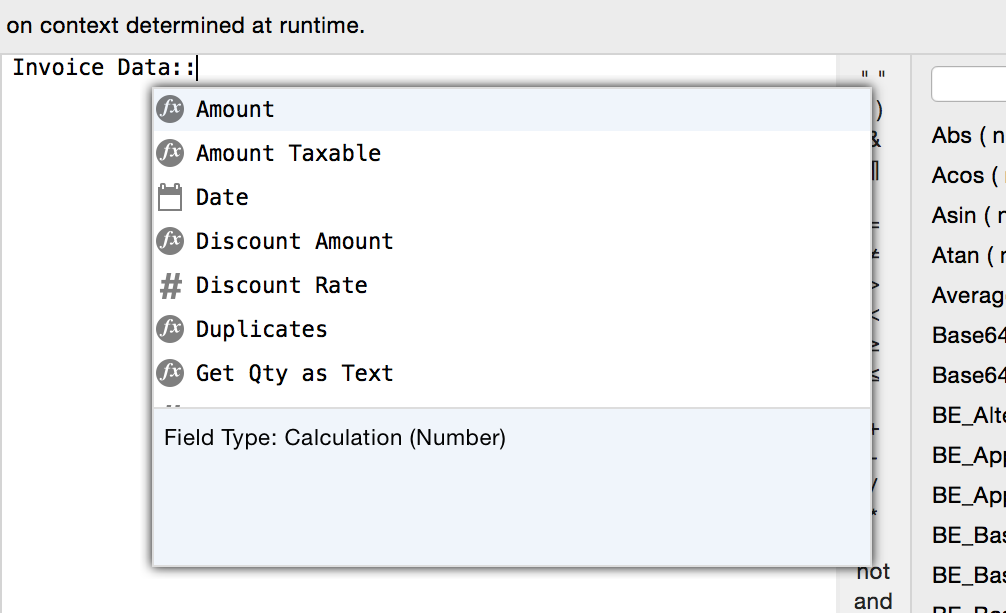The image size is (1006, 613).
Task: Click the fx icon beside Amount
Action: pos(170,109)
